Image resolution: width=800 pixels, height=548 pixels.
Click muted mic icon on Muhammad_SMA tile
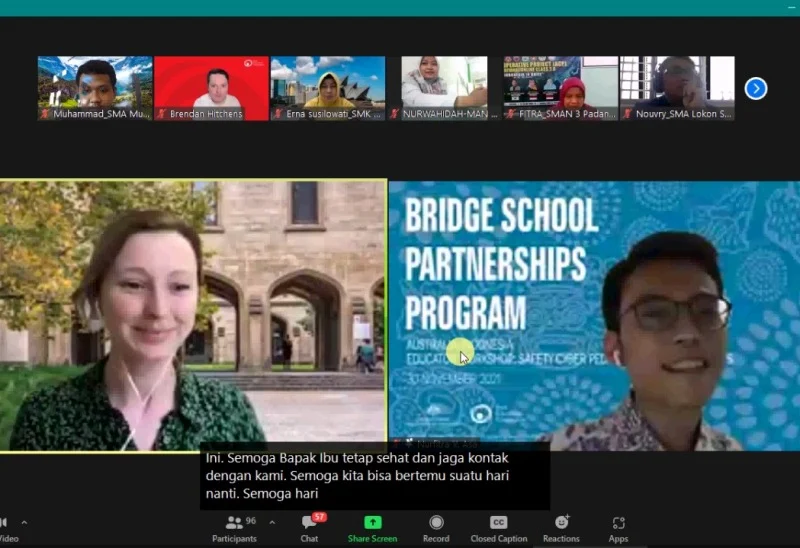pyautogui.click(x=45, y=114)
